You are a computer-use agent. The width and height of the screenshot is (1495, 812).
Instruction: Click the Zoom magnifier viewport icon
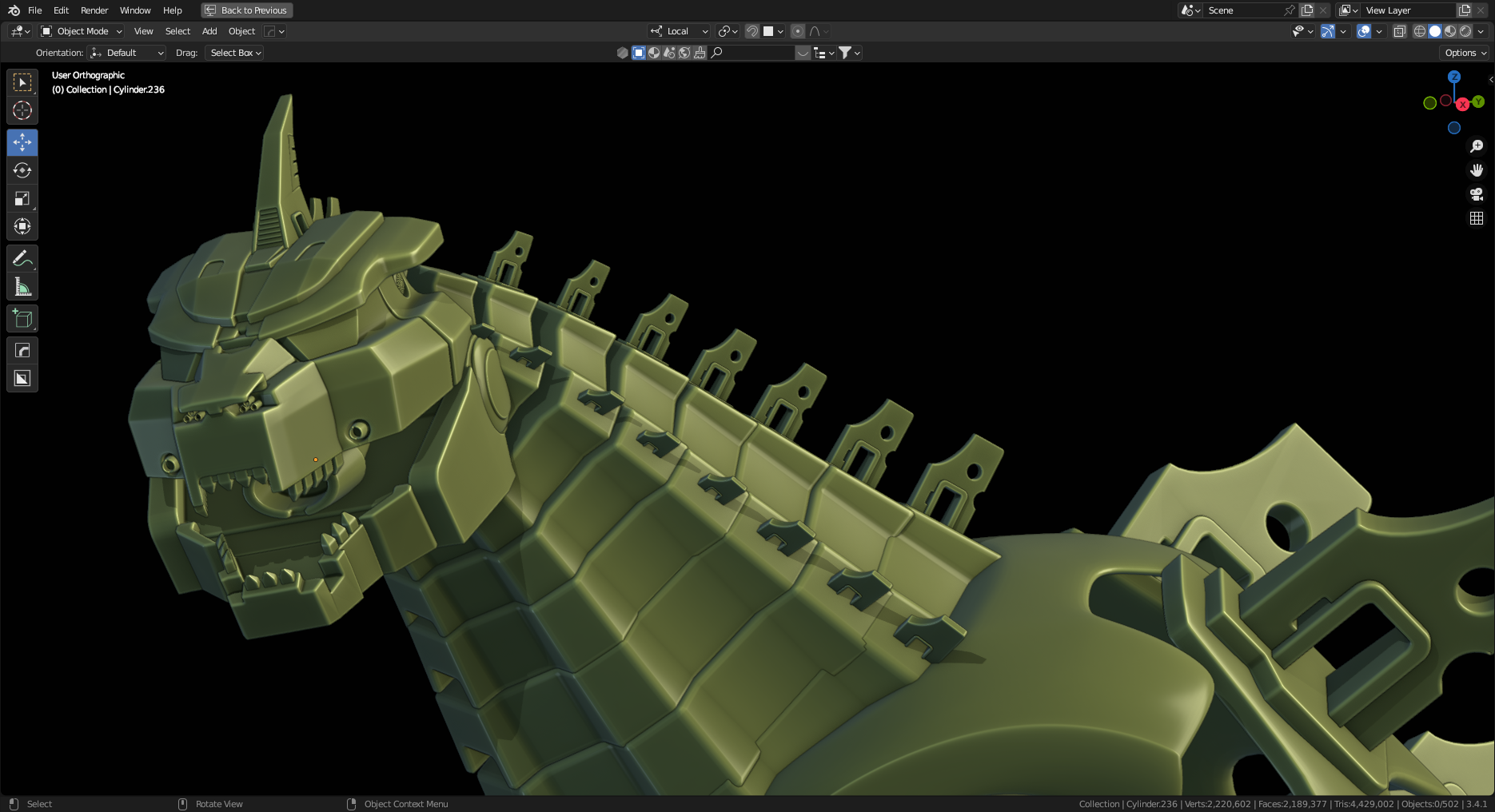point(1477,146)
